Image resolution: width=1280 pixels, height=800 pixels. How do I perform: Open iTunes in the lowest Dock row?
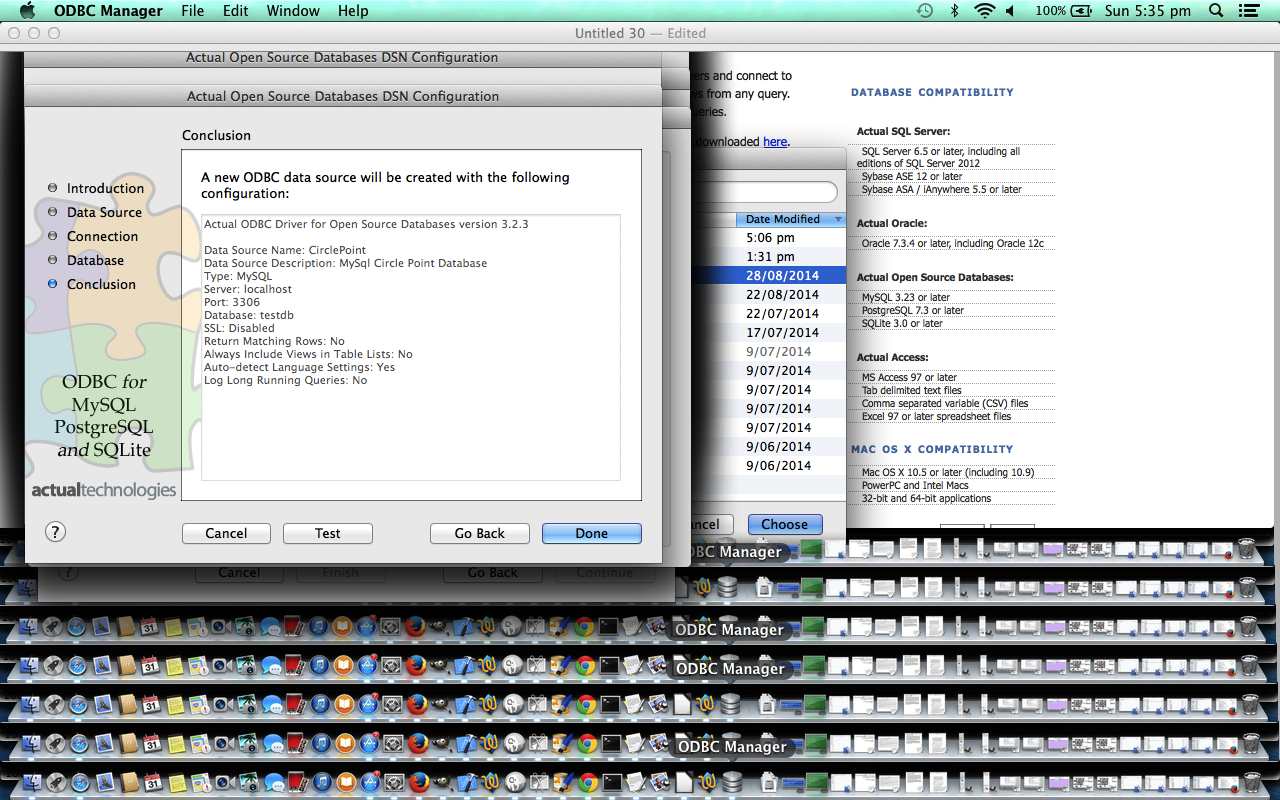click(322, 782)
